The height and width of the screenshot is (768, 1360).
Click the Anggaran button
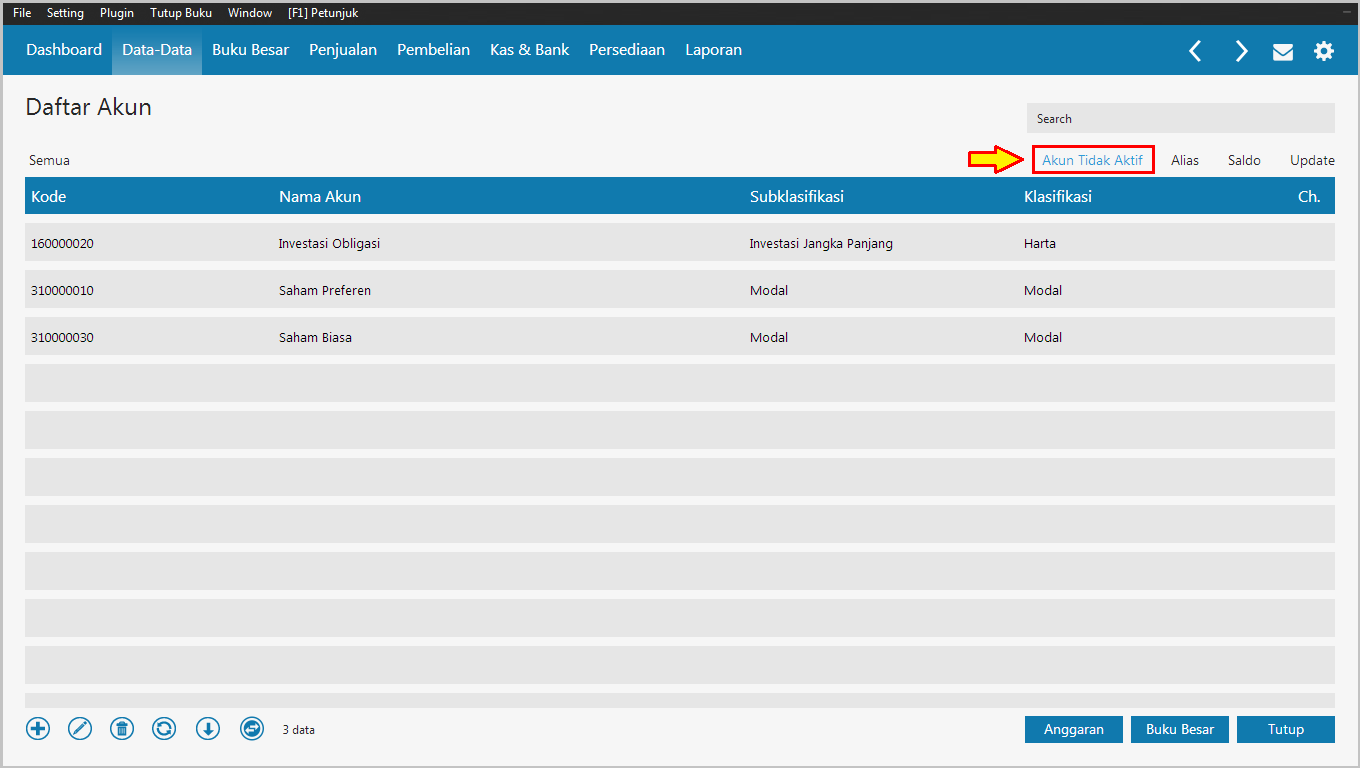click(1074, 730)
